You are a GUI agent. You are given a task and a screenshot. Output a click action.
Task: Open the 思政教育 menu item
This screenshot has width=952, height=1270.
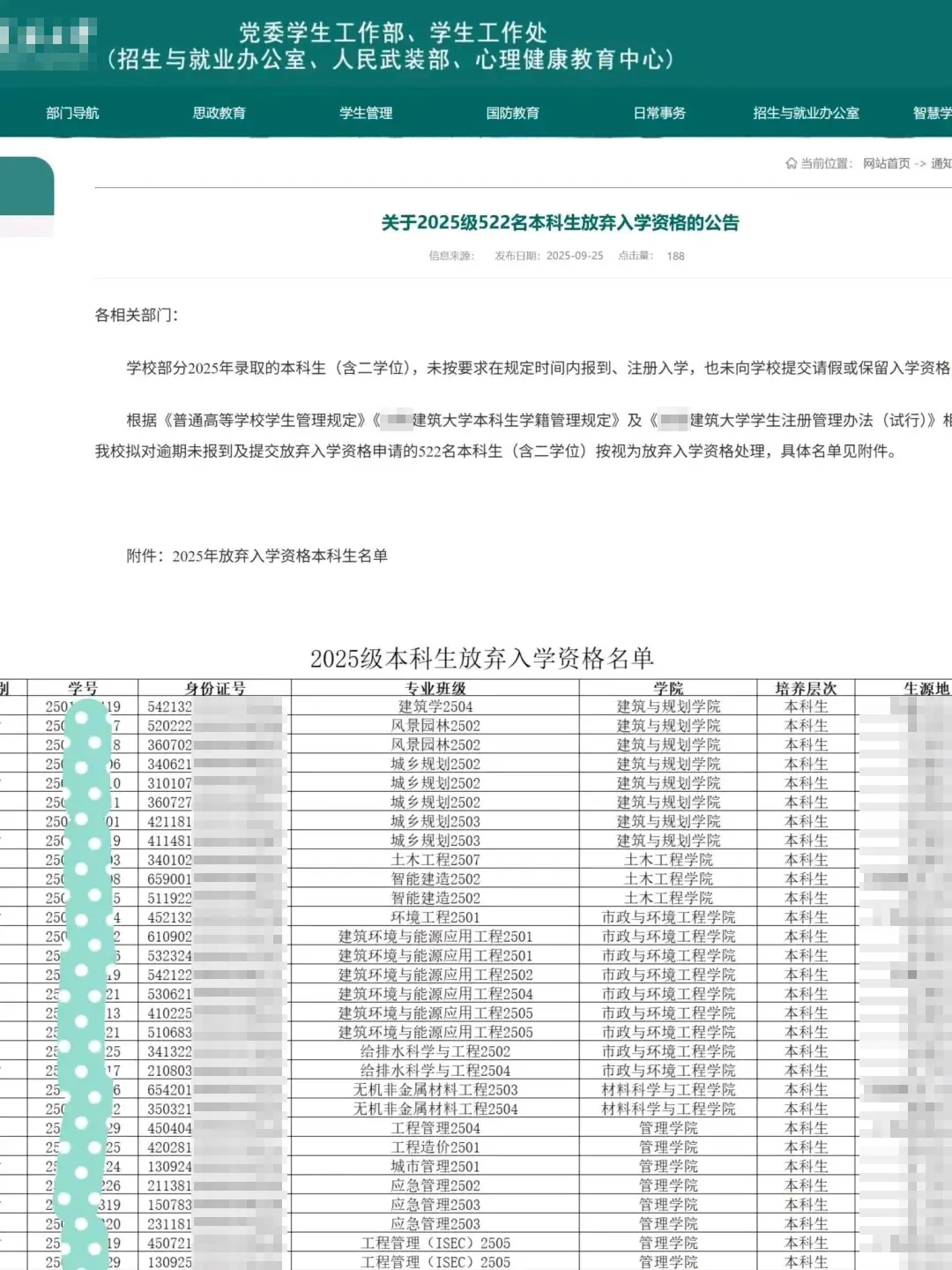219,113
